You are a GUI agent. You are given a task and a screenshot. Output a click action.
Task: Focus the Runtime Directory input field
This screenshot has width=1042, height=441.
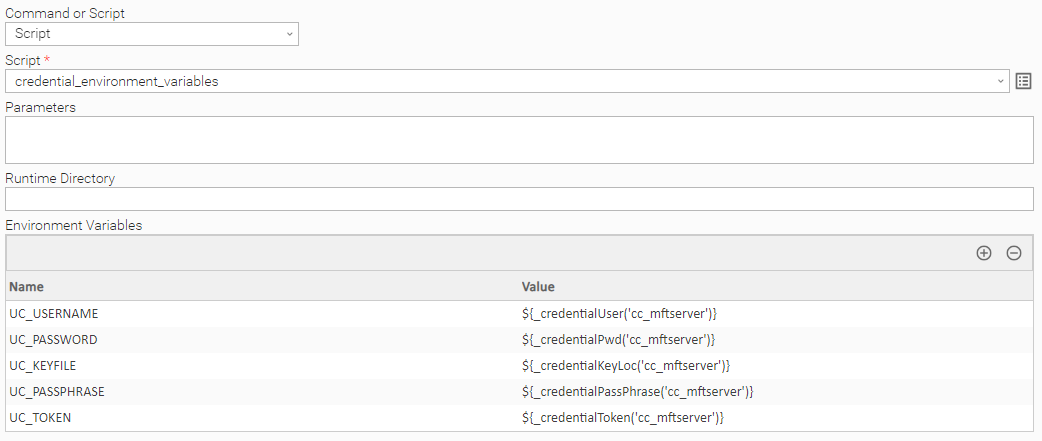(x=519, y=199)
